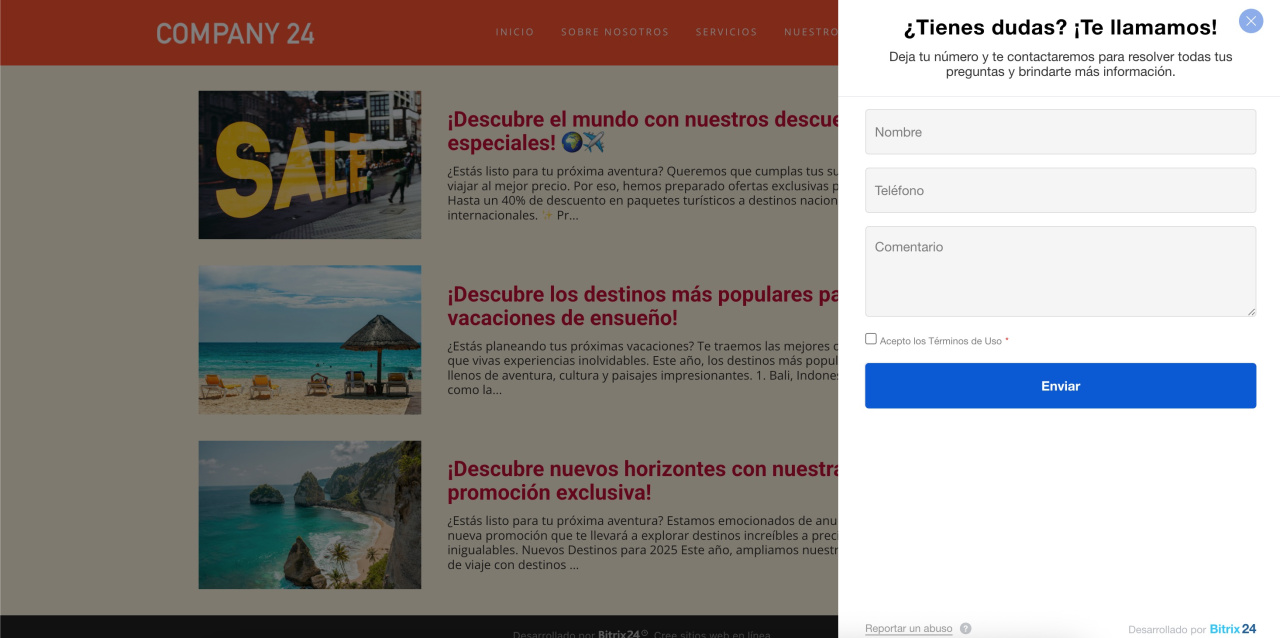Open the nuevos horizontes article title
The width and height of the screenshot is (1280, 638).
coord(640,480)
